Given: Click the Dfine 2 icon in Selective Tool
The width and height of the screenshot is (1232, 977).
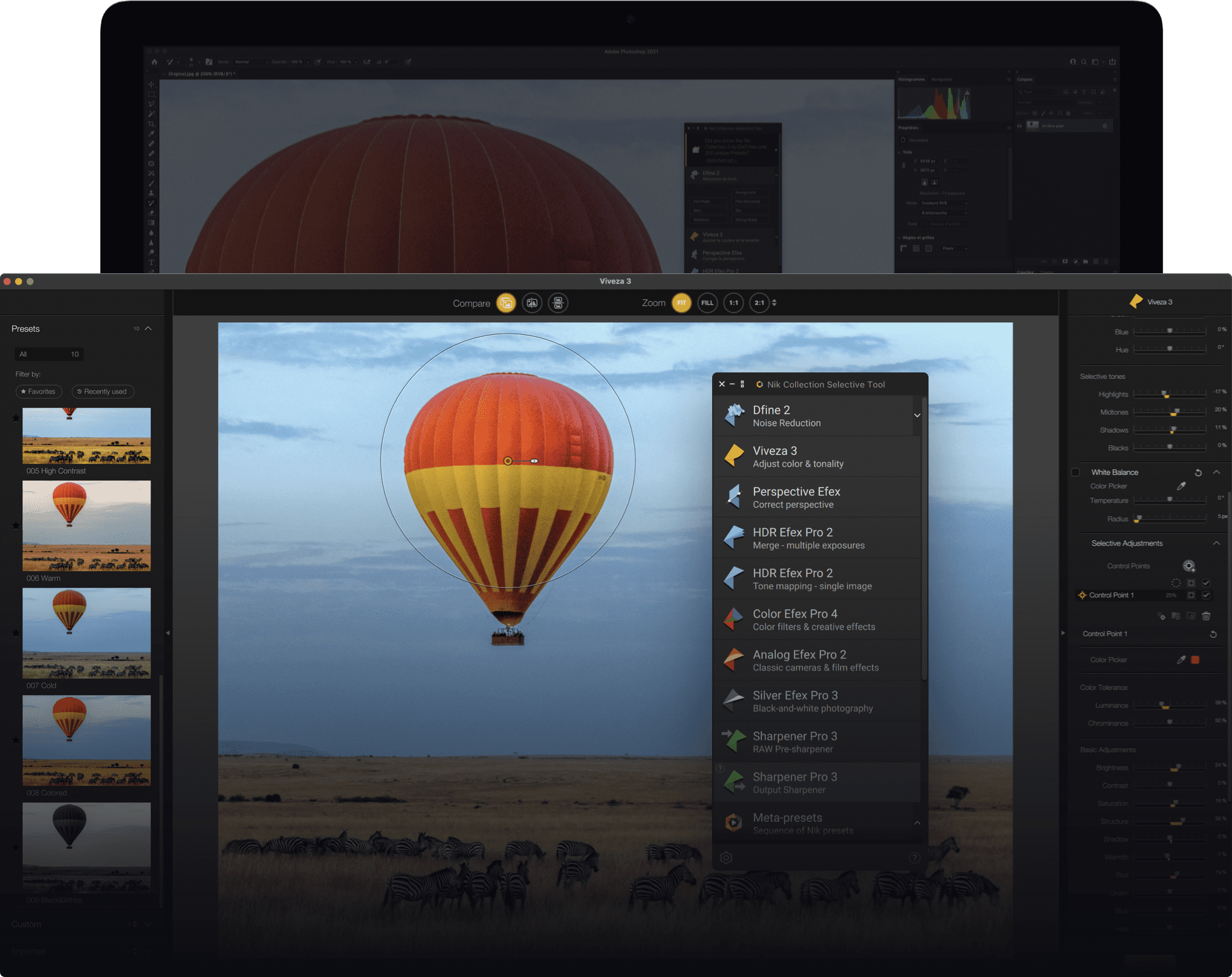Looking at the screenshot, I should 734,415.
